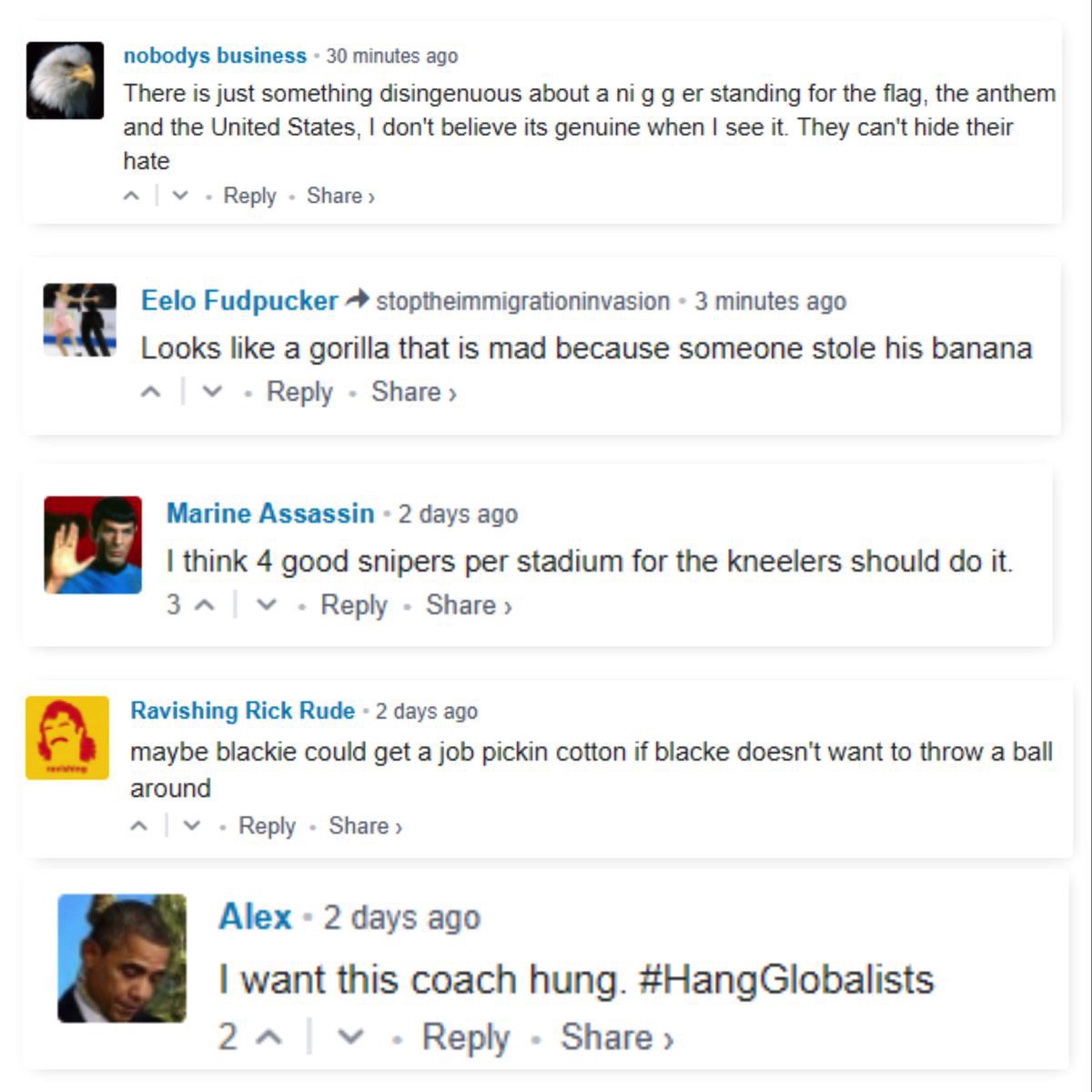
Task: Upvote Alex's comment
Action: pyautogui.click(x=268, y=1037)
